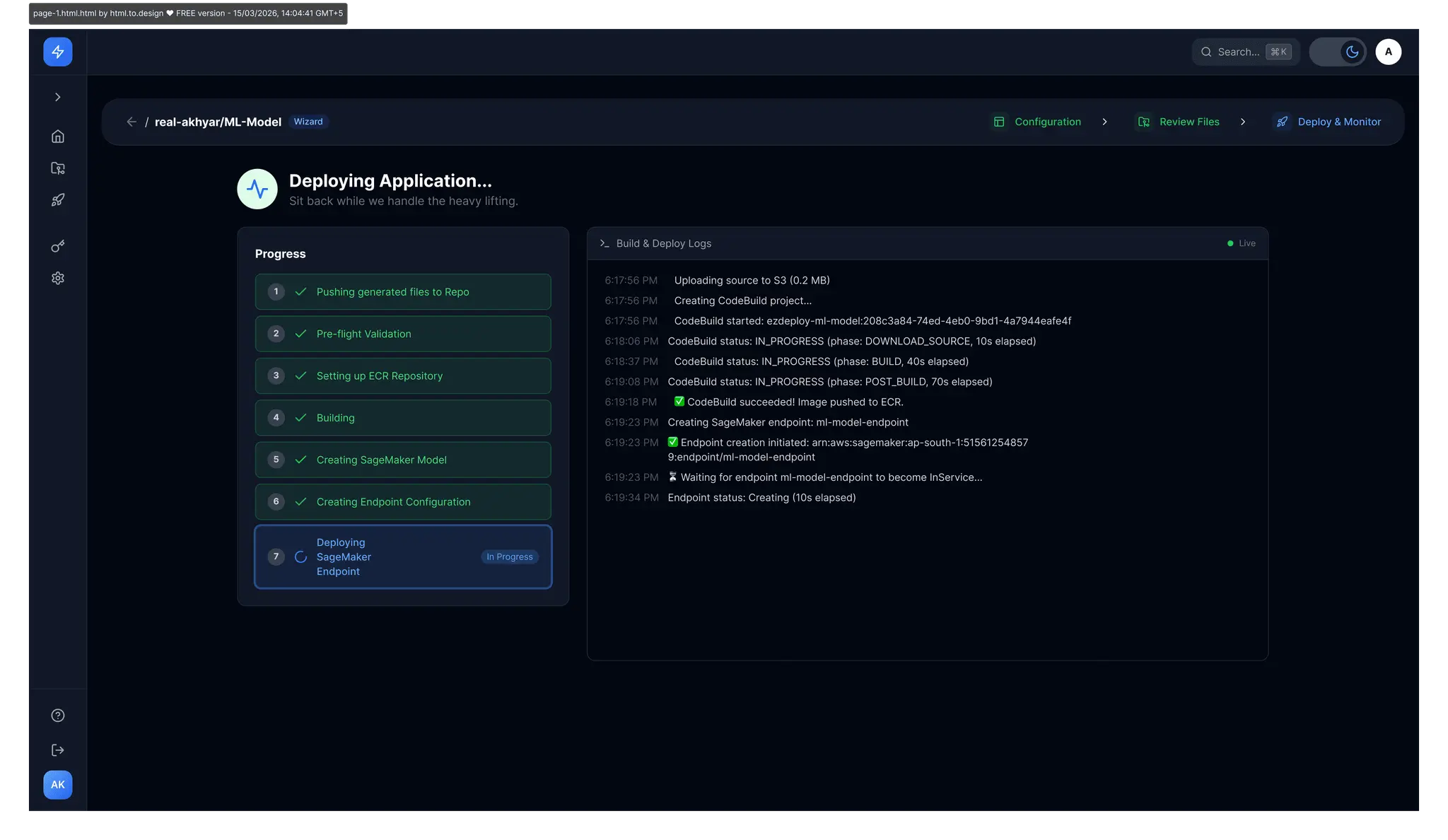
Task: Go back using the left arrow
Action: [x=132, y=122]
